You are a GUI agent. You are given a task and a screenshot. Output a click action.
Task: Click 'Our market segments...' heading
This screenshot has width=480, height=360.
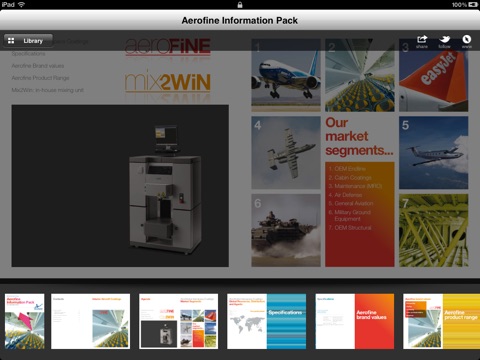[x=359, y=136]
